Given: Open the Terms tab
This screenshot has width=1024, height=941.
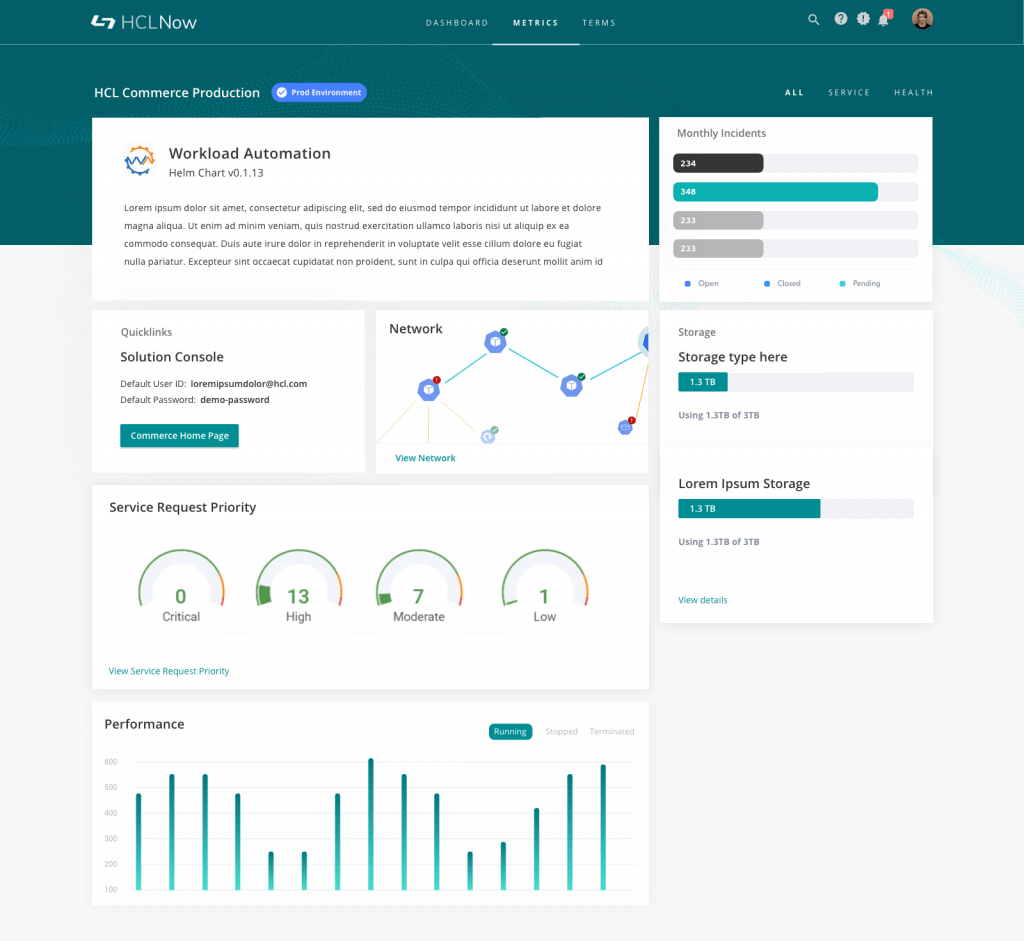Looking at the screenshot, I should coord(599,23).
